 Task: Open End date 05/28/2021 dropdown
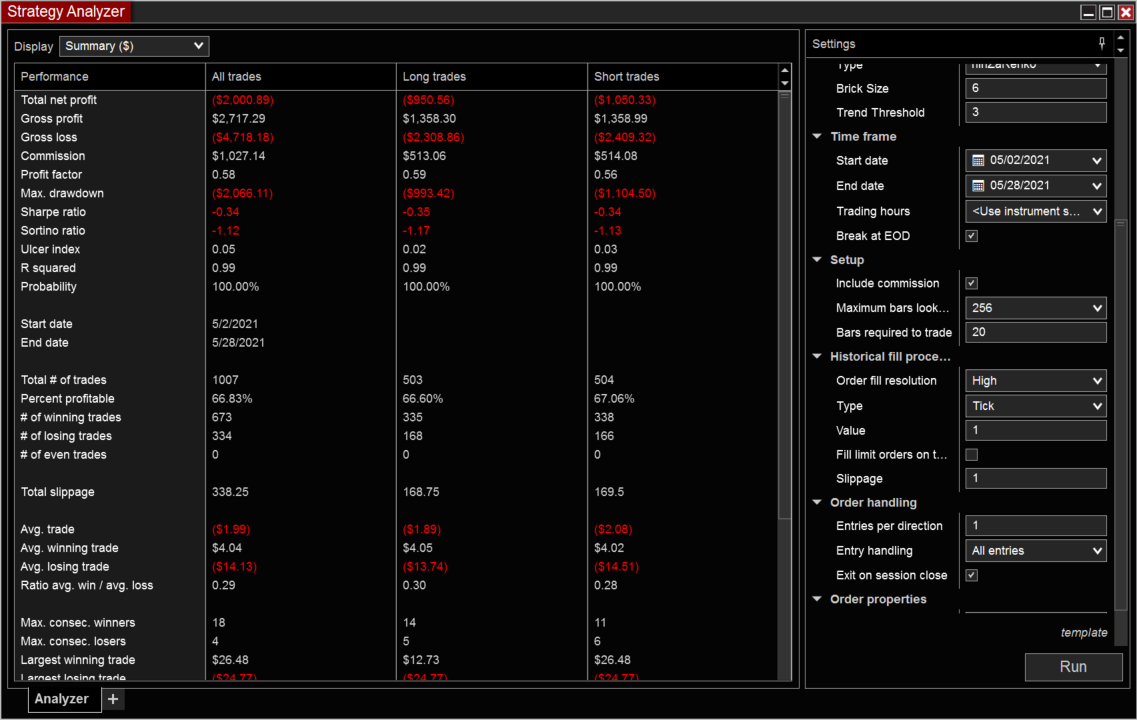tap(1035, 186)
